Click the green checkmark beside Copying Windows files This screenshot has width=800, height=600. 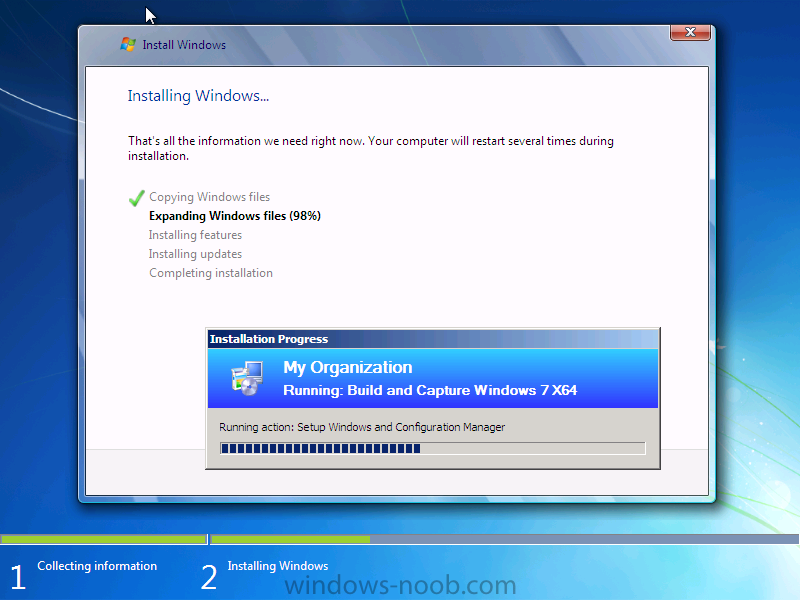pos(136,198)
